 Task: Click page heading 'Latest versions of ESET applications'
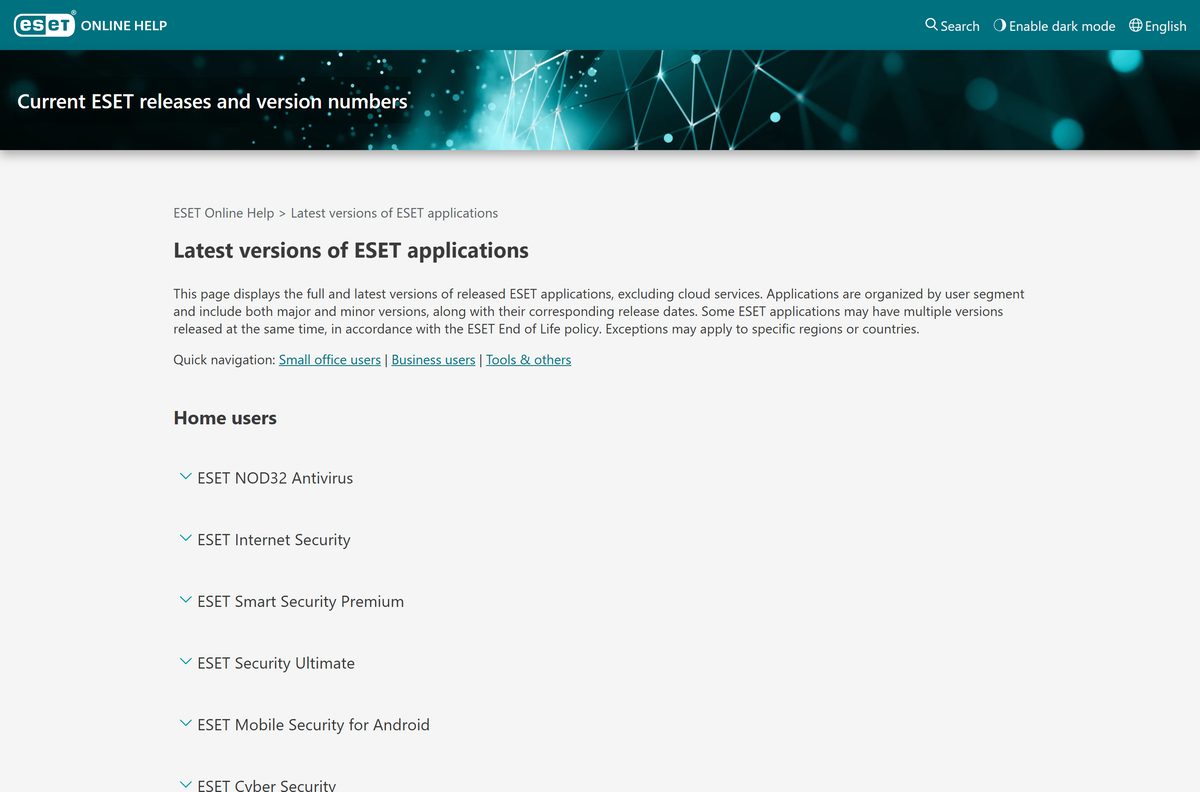351,250
